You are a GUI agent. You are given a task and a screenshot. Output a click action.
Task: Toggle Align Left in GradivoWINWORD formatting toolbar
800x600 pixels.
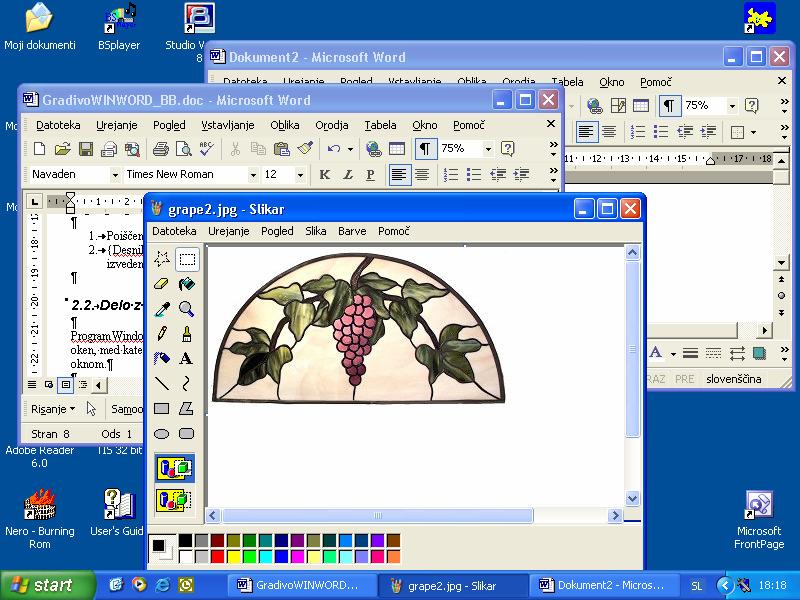click(x=399, y=174)
